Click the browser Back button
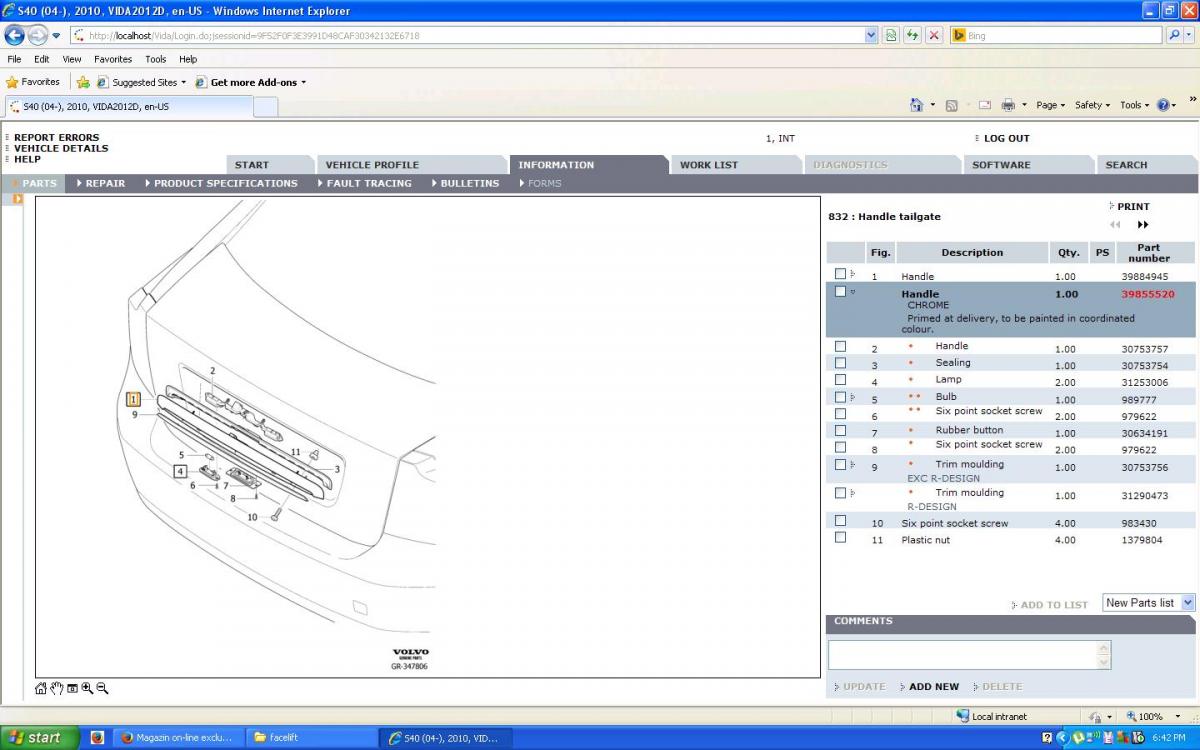1200x750 pixels. click(x=15, y=35)
